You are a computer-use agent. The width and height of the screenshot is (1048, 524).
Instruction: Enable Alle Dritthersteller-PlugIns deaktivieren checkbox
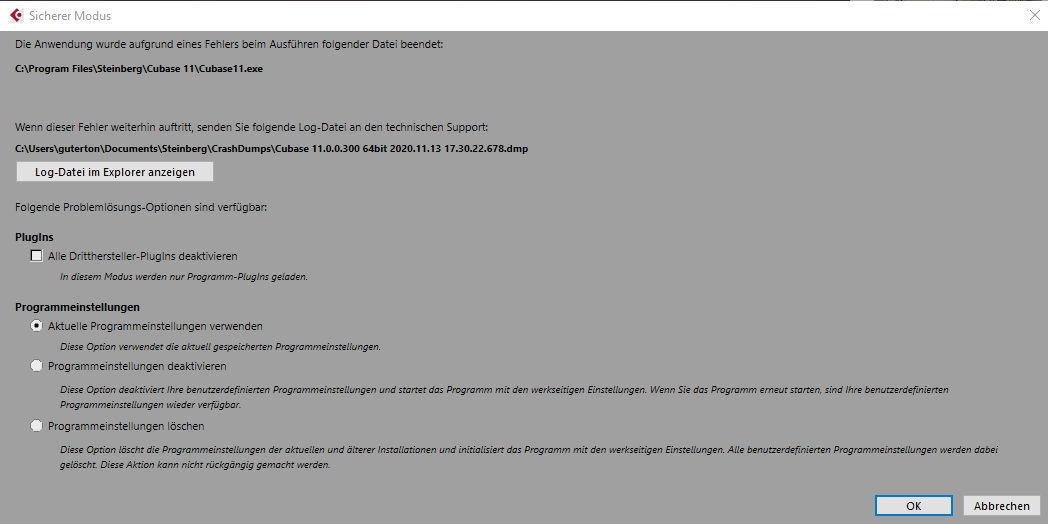(x=37, y=256)
